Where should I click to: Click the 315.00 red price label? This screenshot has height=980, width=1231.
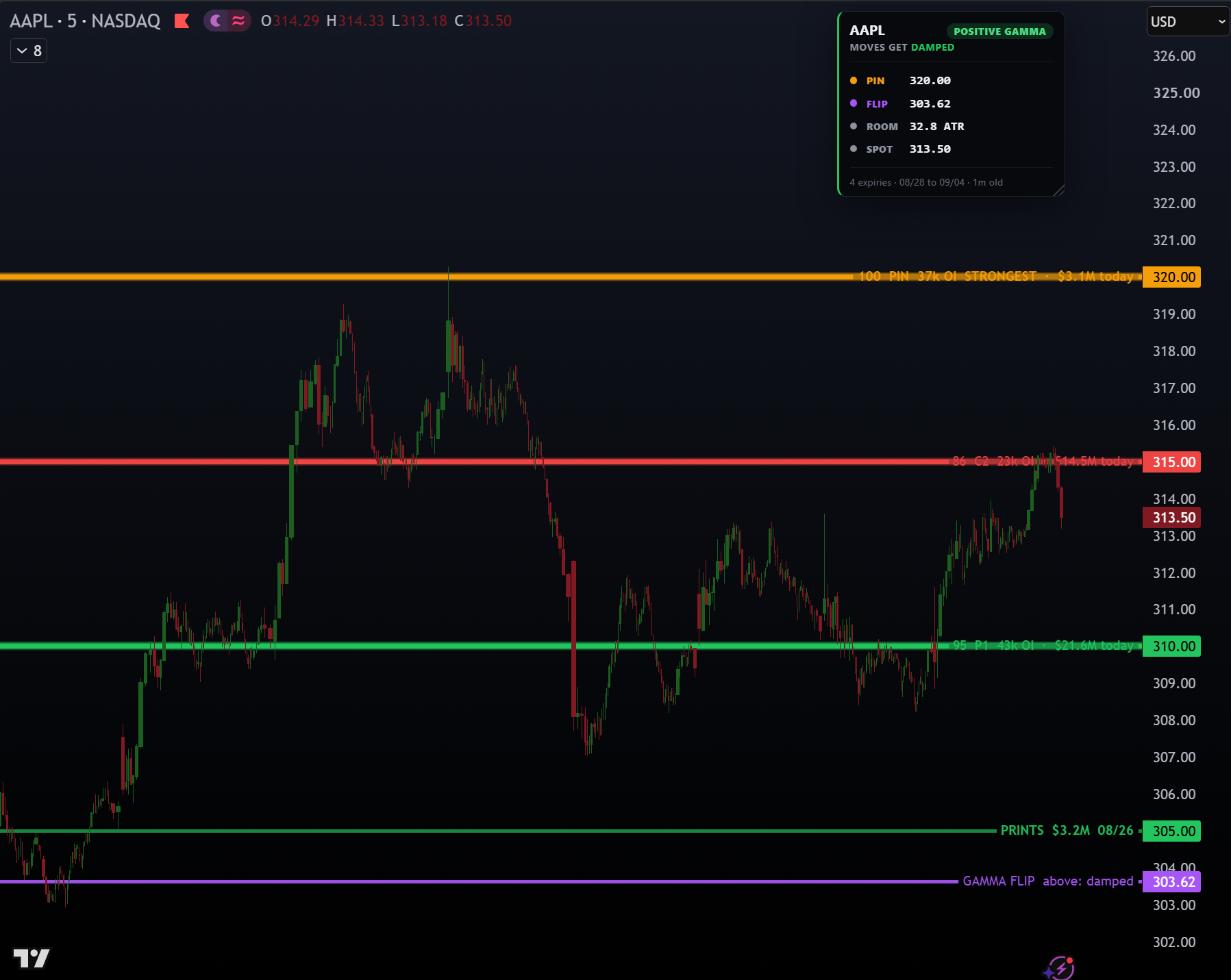[1171, 462]
